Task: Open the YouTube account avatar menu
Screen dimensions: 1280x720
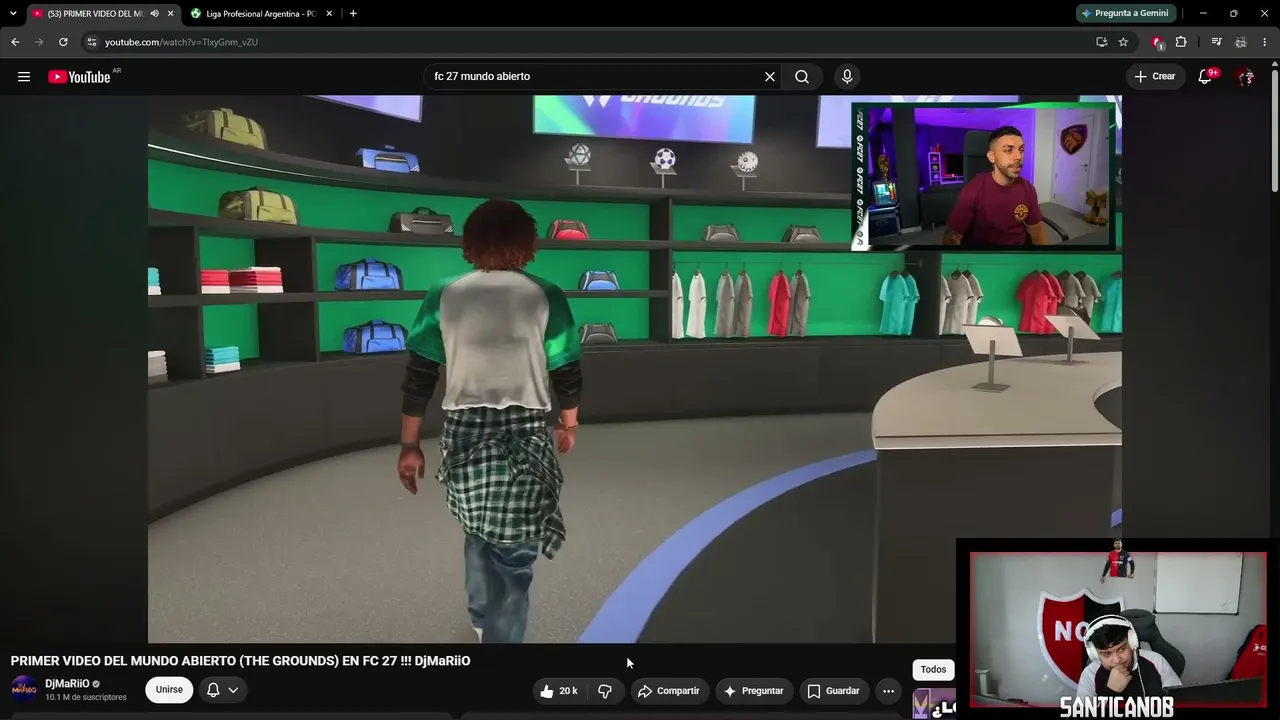Action: (1245, 77)
